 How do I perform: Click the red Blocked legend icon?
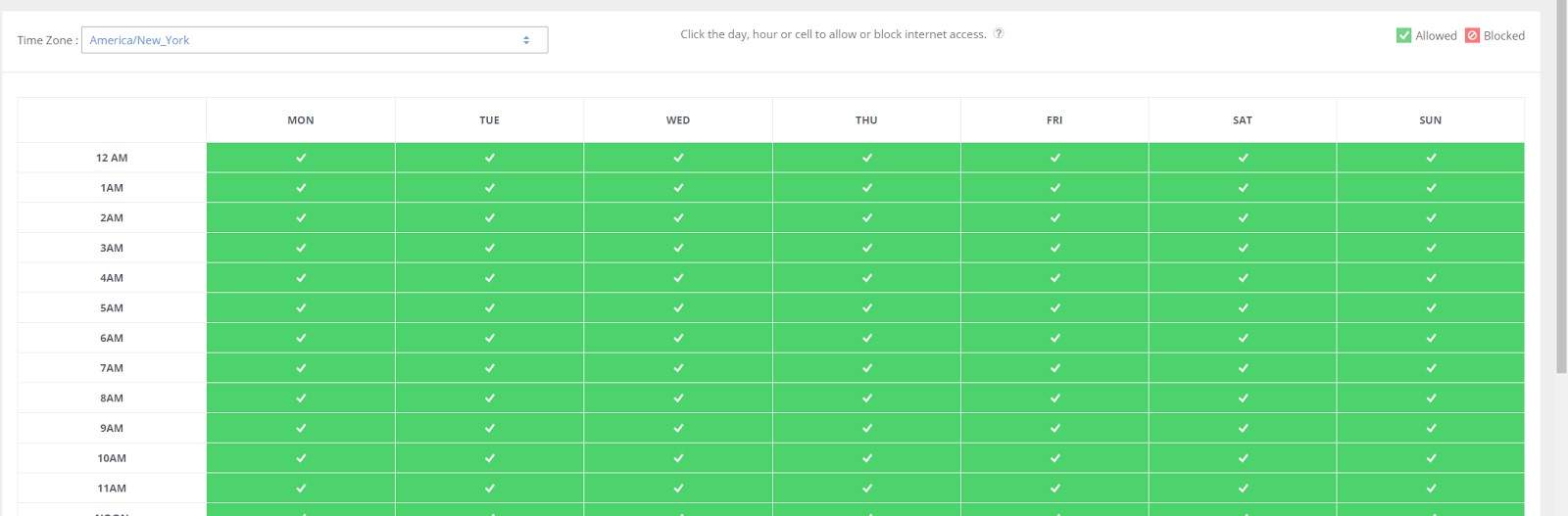pos(1472,35)
